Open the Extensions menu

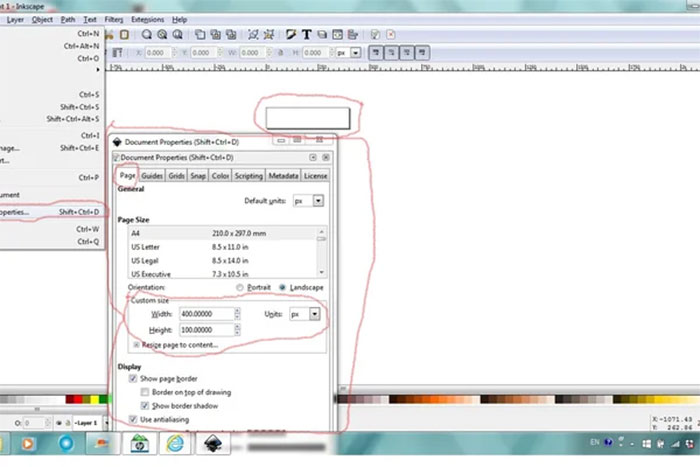coord(146,19)
